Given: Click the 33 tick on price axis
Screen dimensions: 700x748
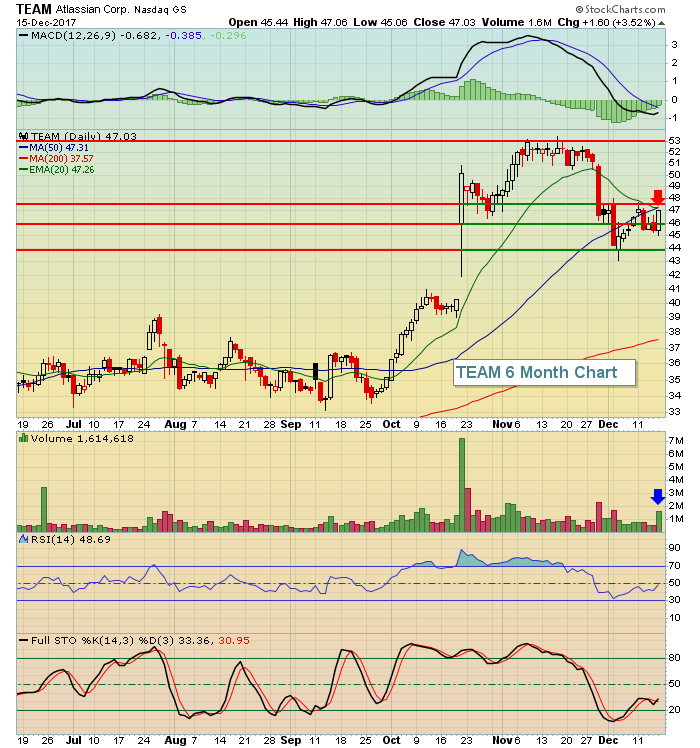Looking at the screenshot, I should [x=674, y=411].
